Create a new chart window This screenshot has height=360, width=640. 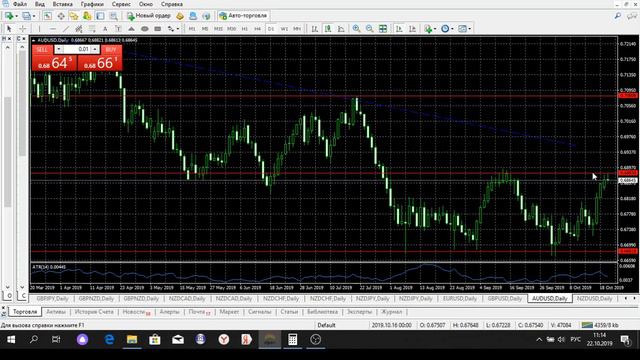pyautogui.click(x=9, y=16)
